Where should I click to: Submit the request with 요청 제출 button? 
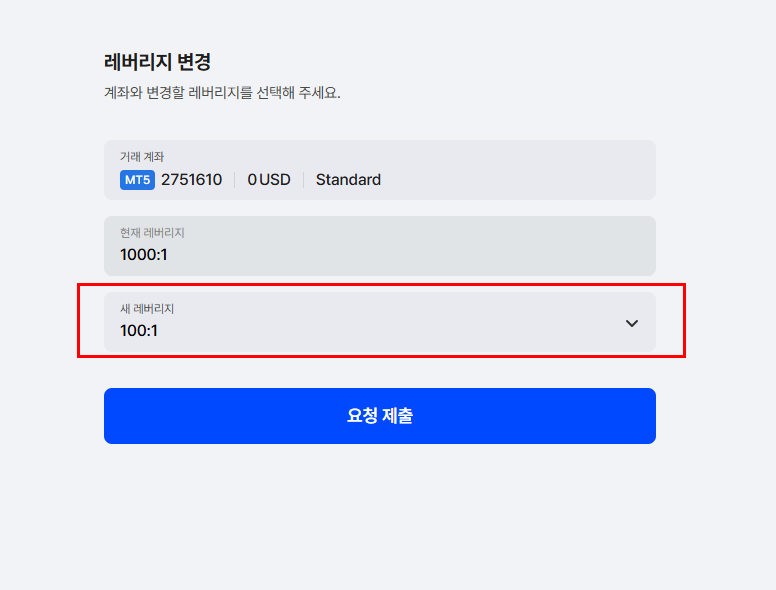click(x=380, y=416)
